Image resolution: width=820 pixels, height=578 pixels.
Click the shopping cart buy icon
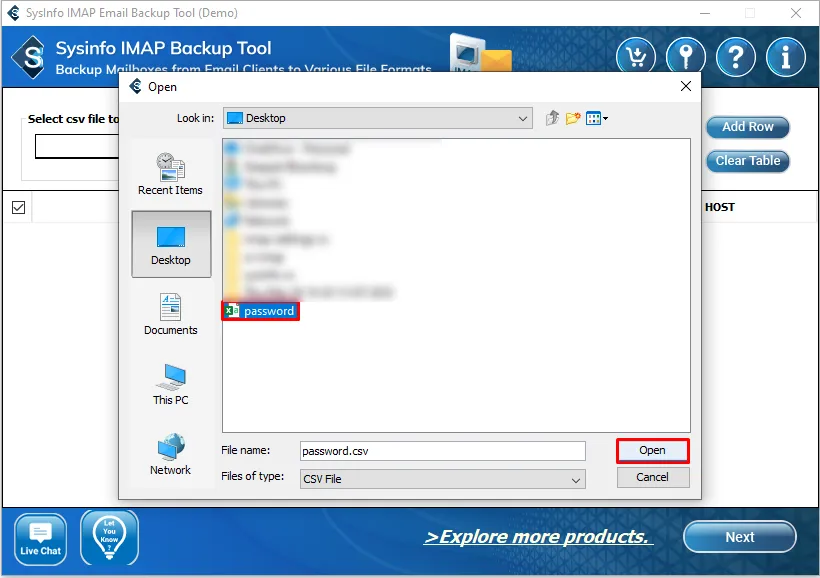[x=635, y=57]
